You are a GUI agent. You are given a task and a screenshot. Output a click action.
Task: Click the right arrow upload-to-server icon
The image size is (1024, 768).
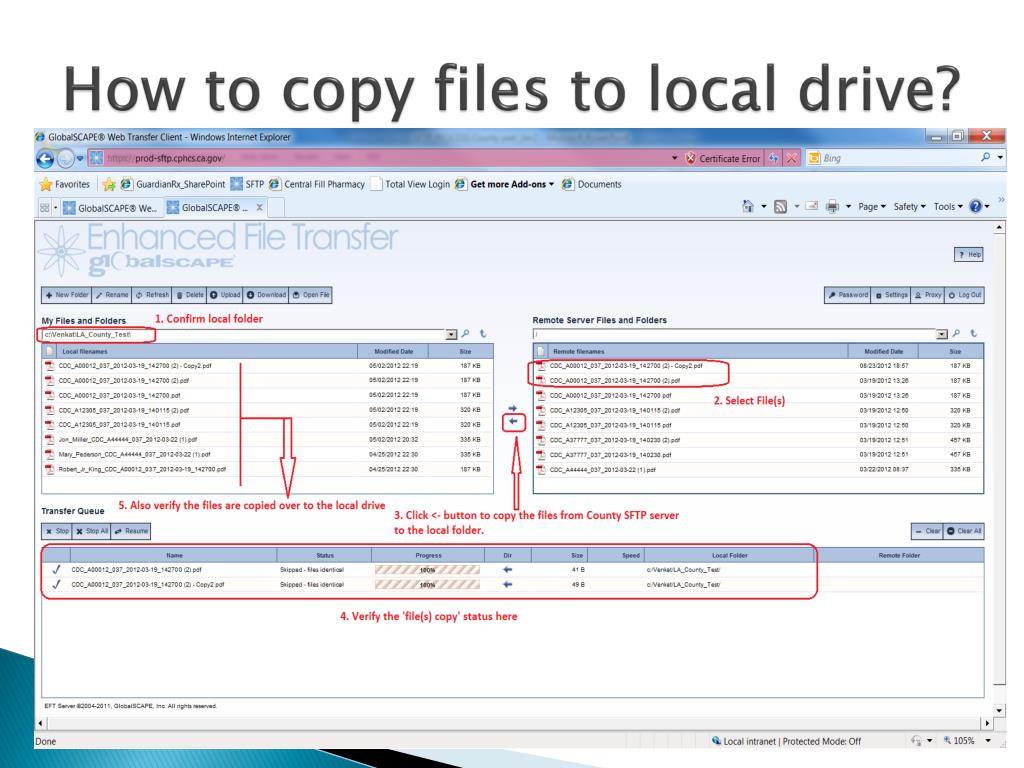click(x=513, y=408)
